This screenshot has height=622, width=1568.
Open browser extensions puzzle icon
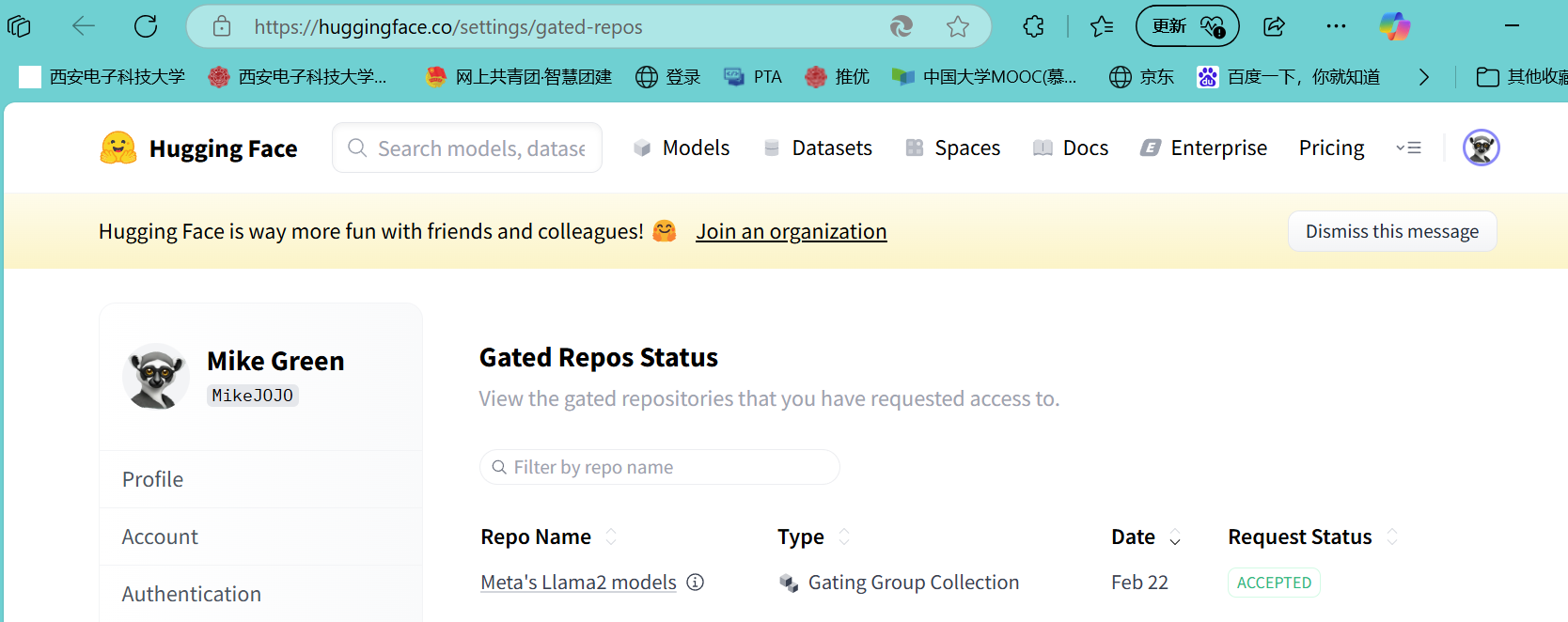[x=1034, y=26]
